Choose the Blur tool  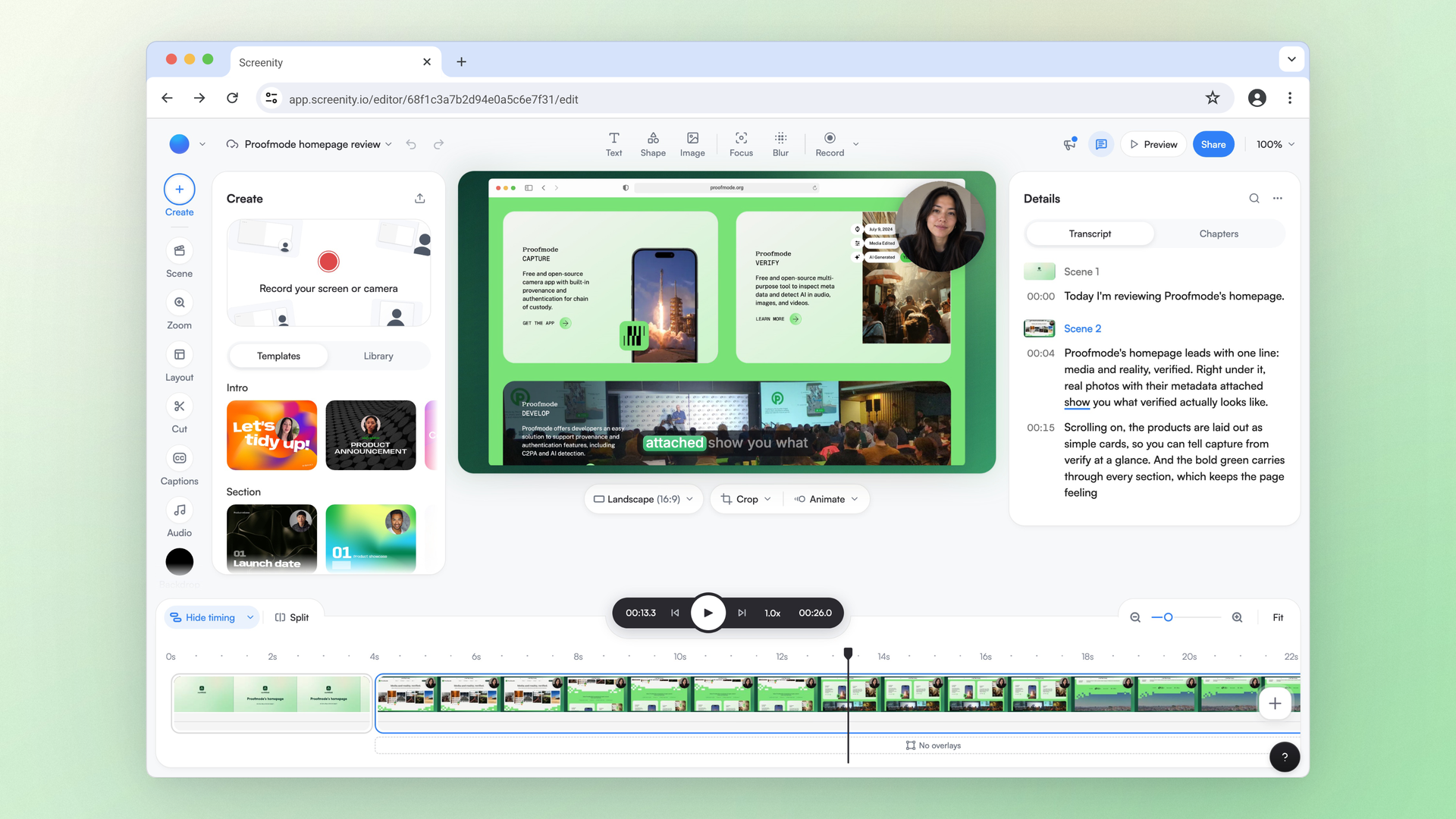point(780,144)
